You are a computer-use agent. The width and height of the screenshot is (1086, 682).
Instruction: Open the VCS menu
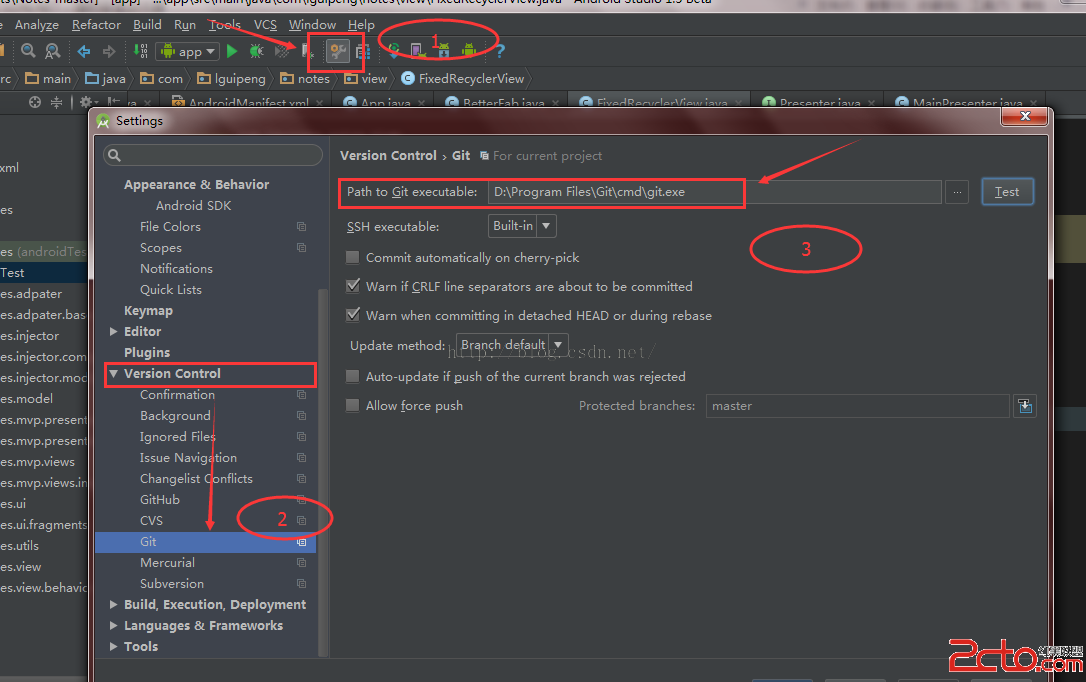pyautogui.click(x=265, y=25)
